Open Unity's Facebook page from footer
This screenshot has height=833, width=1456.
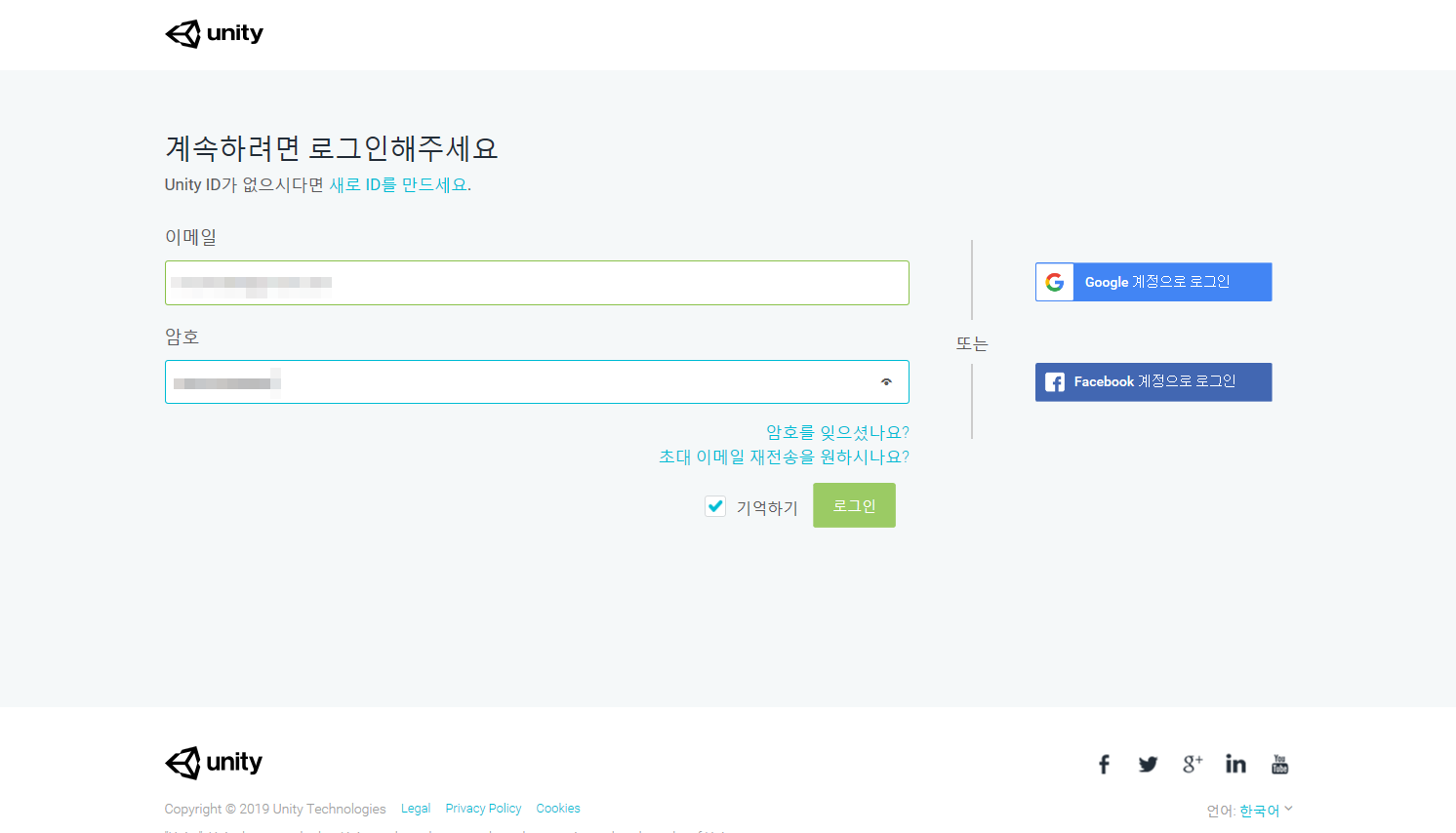tap(1104, 764)
